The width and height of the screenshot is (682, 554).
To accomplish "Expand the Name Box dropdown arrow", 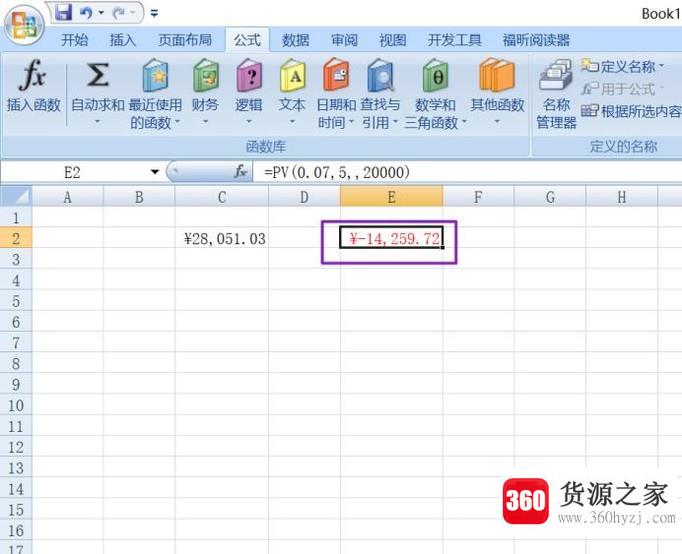I will [154, 172].
